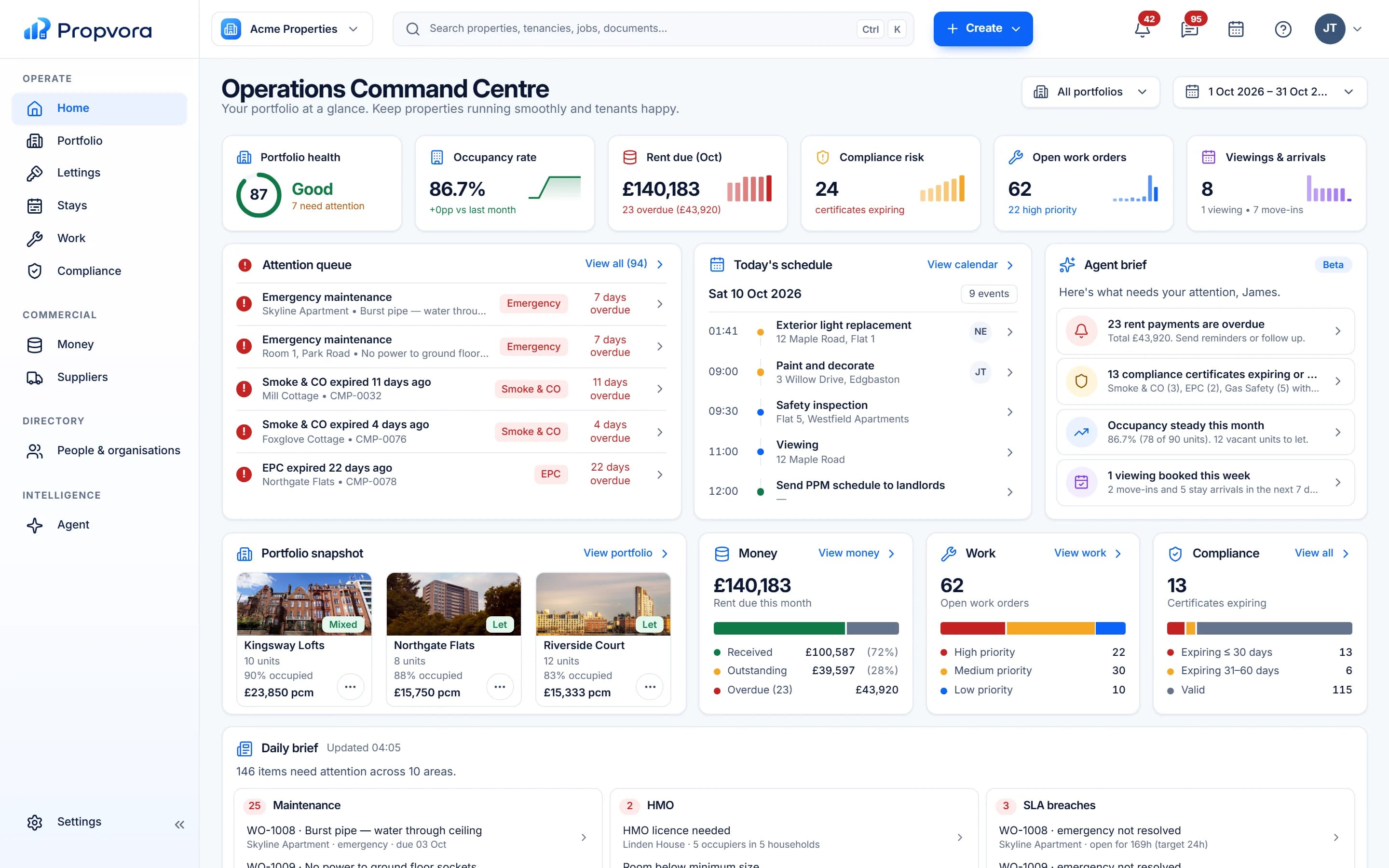Open the Occupancy rate summary card

click(504, 183)
